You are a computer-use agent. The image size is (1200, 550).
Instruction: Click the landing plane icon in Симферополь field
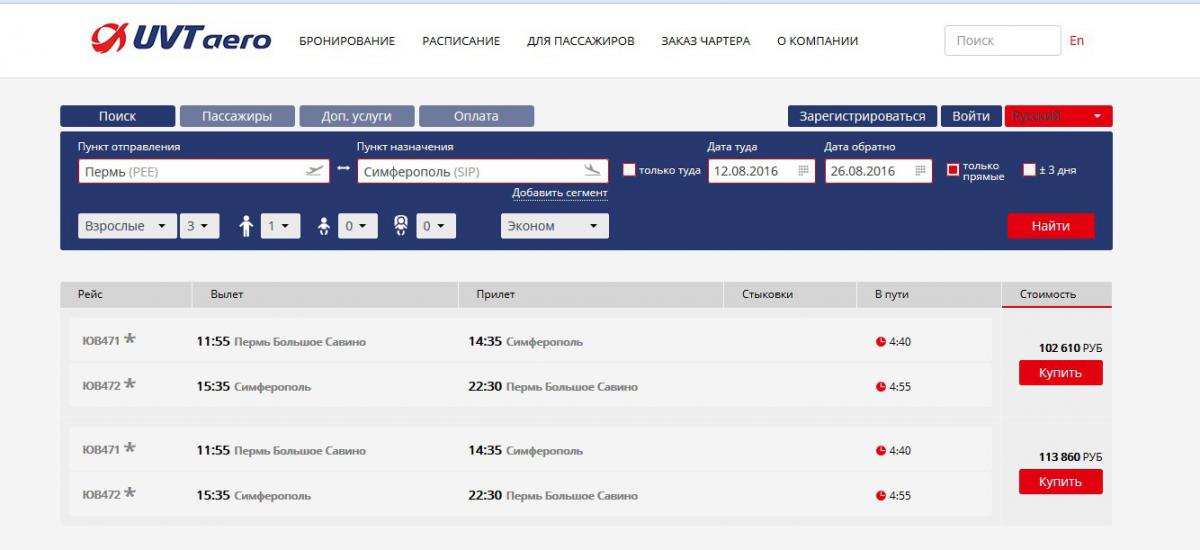click(593, 171)
